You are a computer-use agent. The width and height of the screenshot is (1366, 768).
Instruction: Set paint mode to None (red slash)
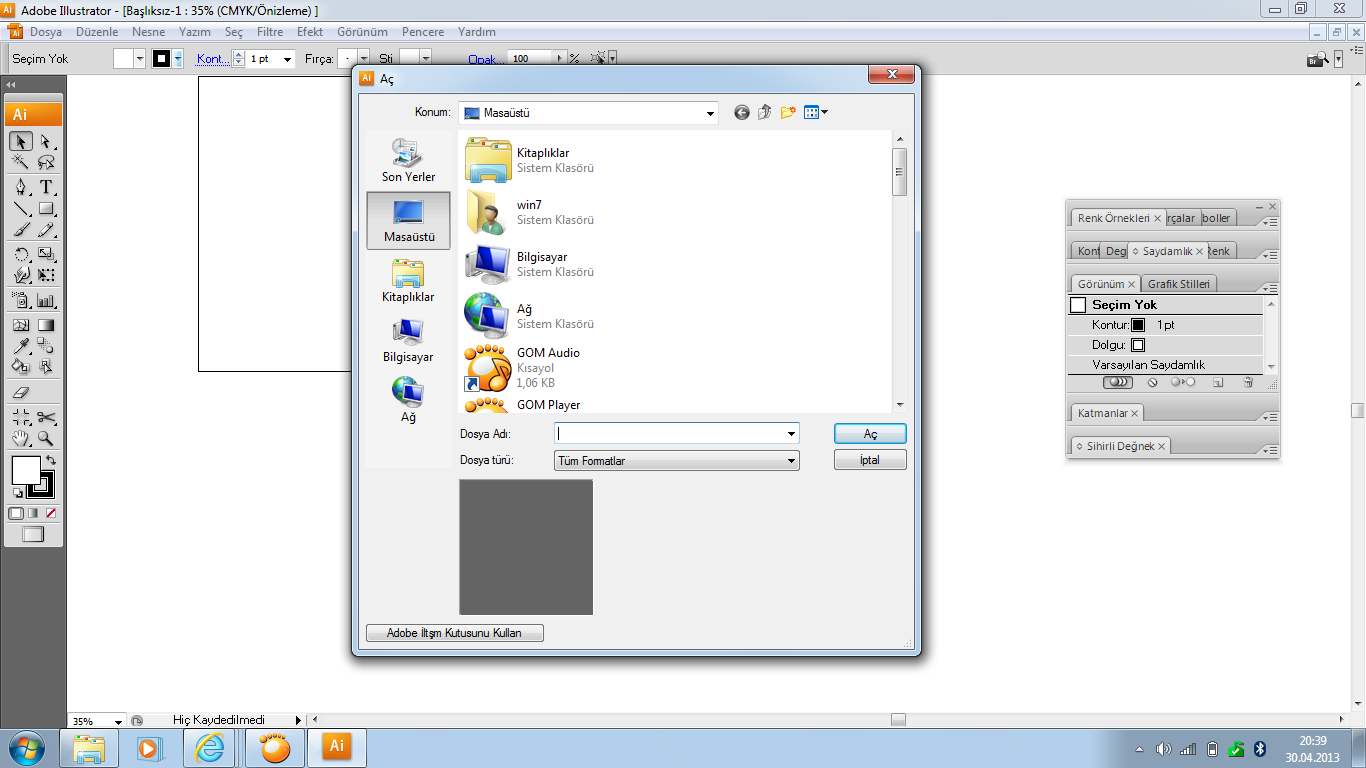coord(51,513)
